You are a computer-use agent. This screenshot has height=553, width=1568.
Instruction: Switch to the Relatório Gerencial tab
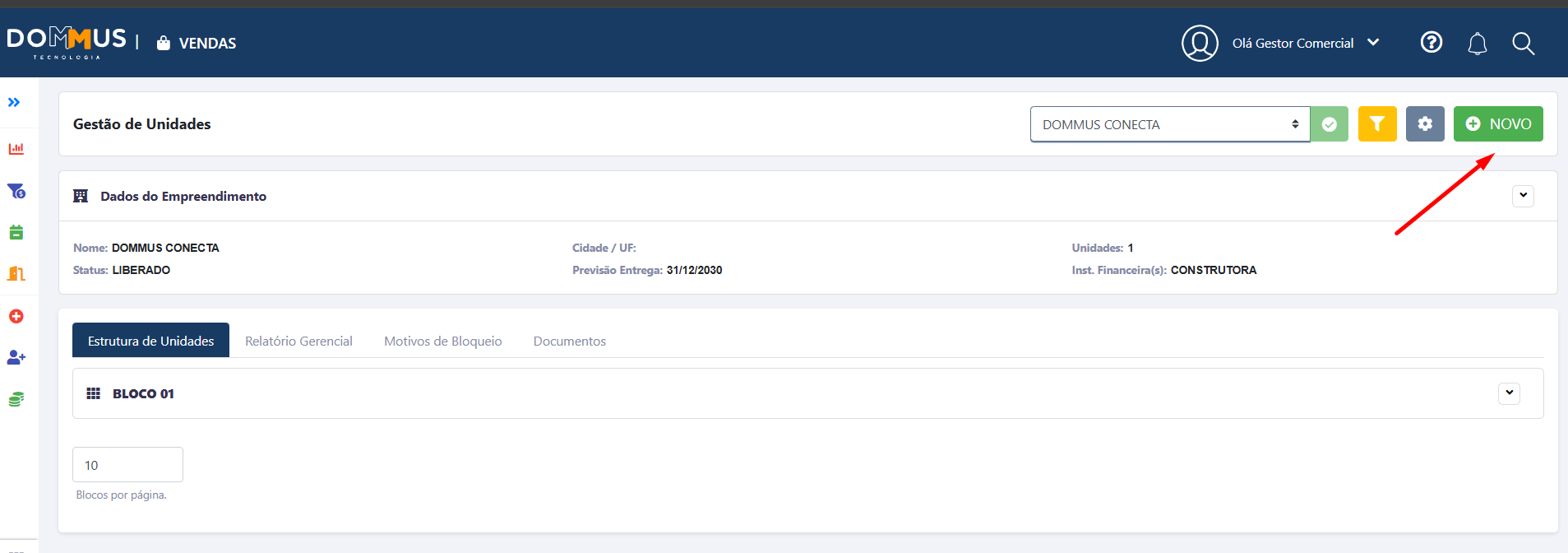point(298,341)
